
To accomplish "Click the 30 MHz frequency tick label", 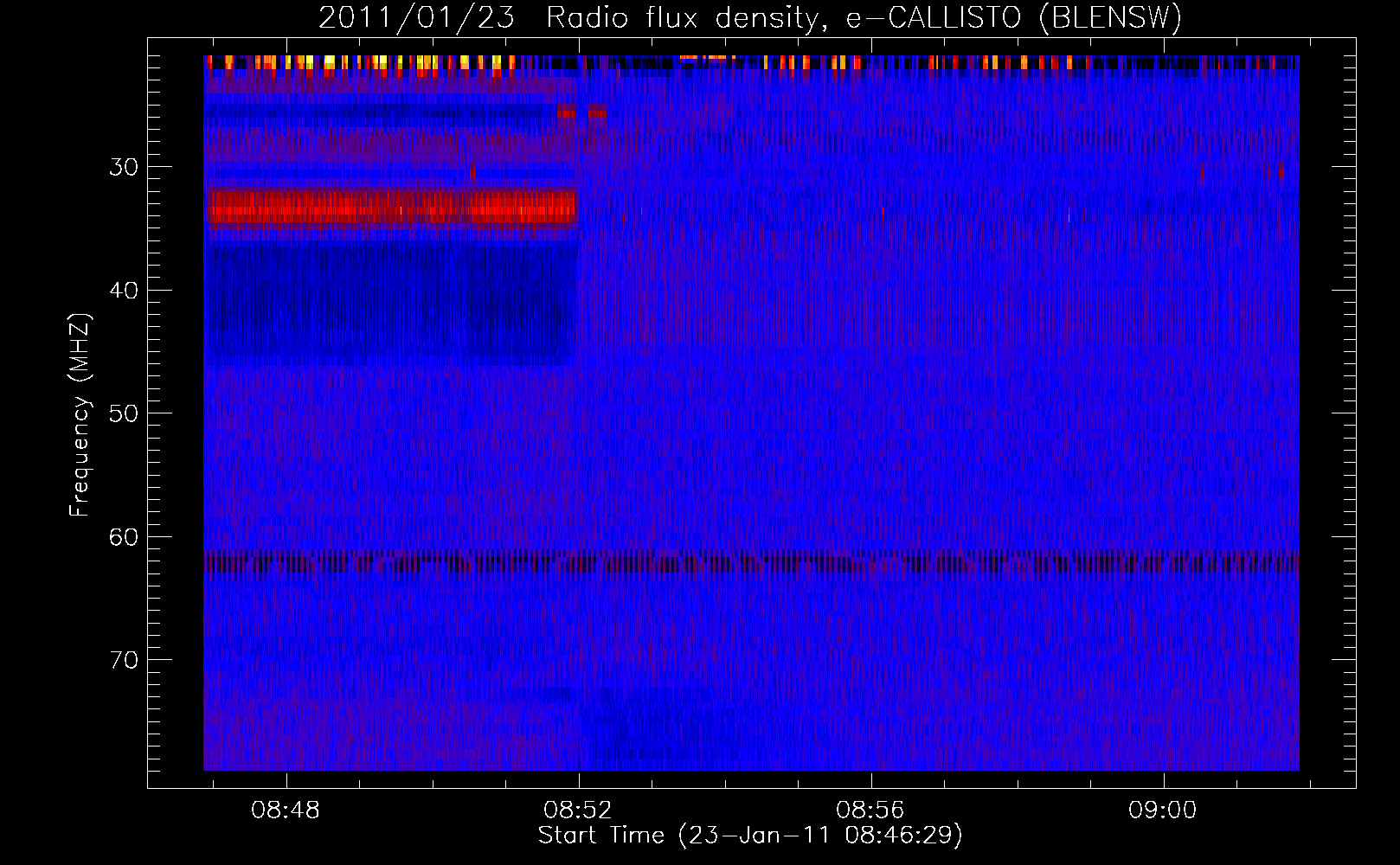I will pyautogui.click(x=124, y=167).
